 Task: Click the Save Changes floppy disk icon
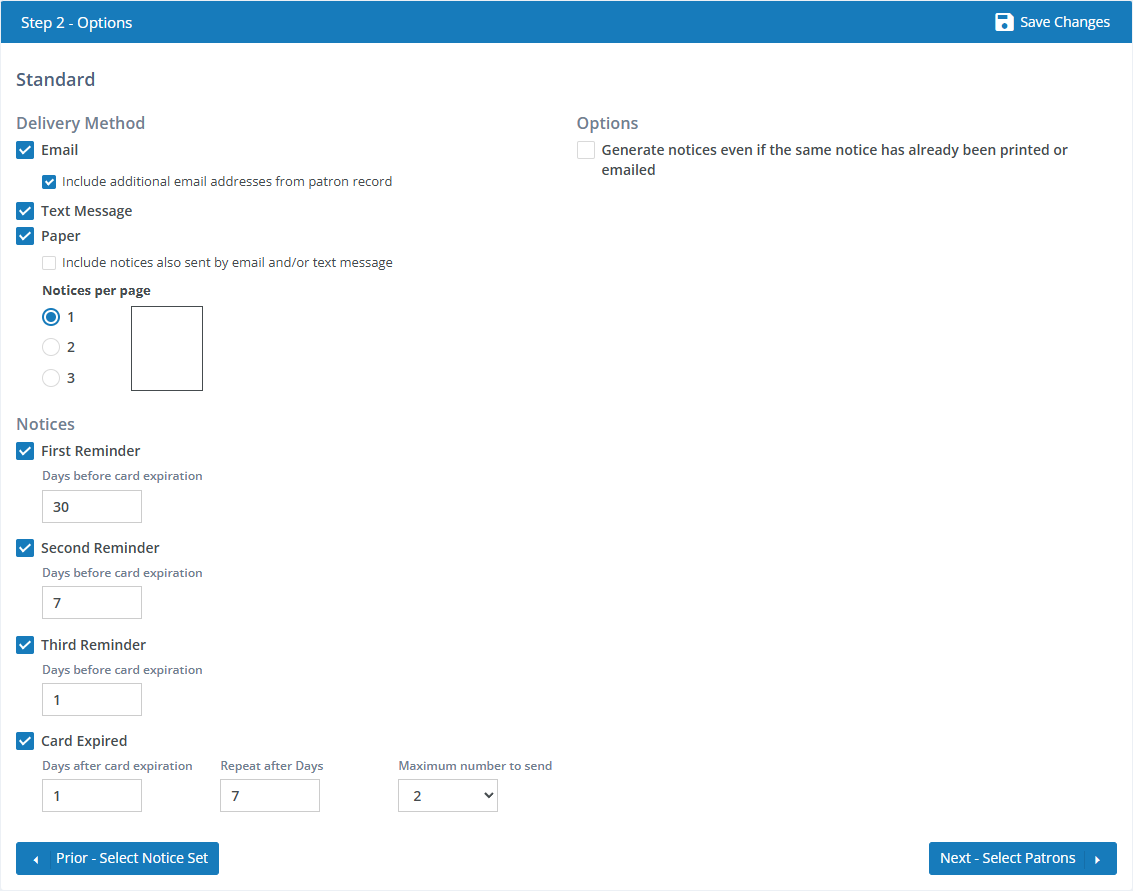coord(1004,22)
